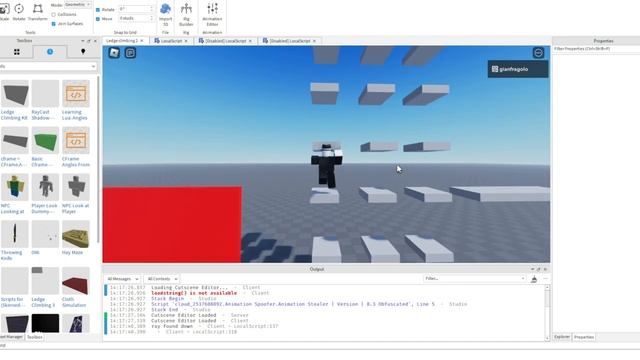Insert Cloth Simulation asset
640x360 pixels.
coord(76,287)
